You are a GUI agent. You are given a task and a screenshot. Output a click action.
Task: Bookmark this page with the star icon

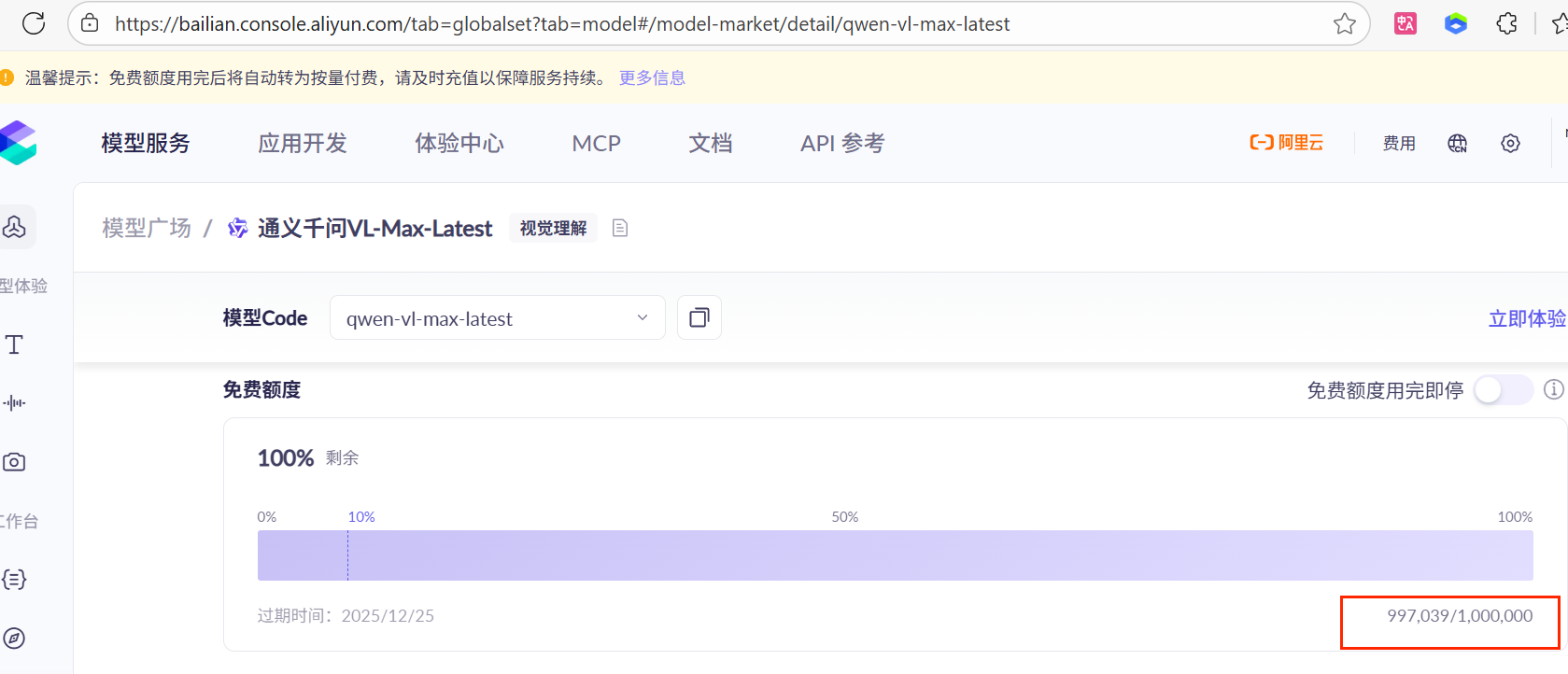(1345, 23)
